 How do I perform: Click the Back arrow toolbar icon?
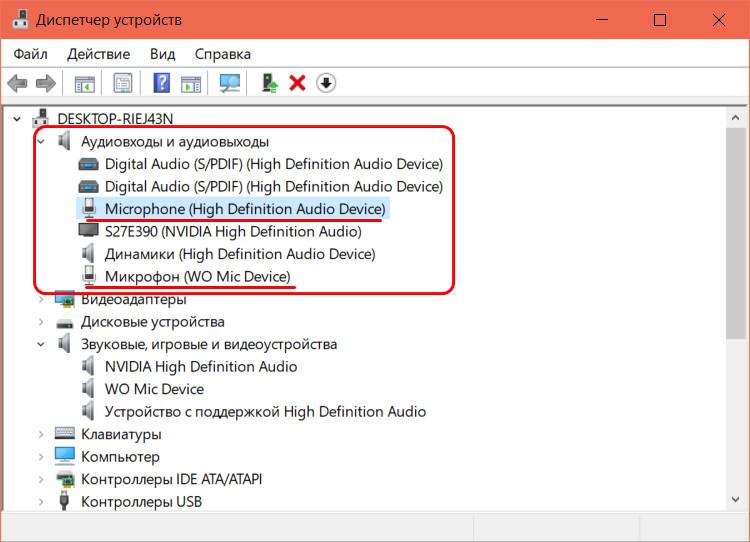(17, 83)
